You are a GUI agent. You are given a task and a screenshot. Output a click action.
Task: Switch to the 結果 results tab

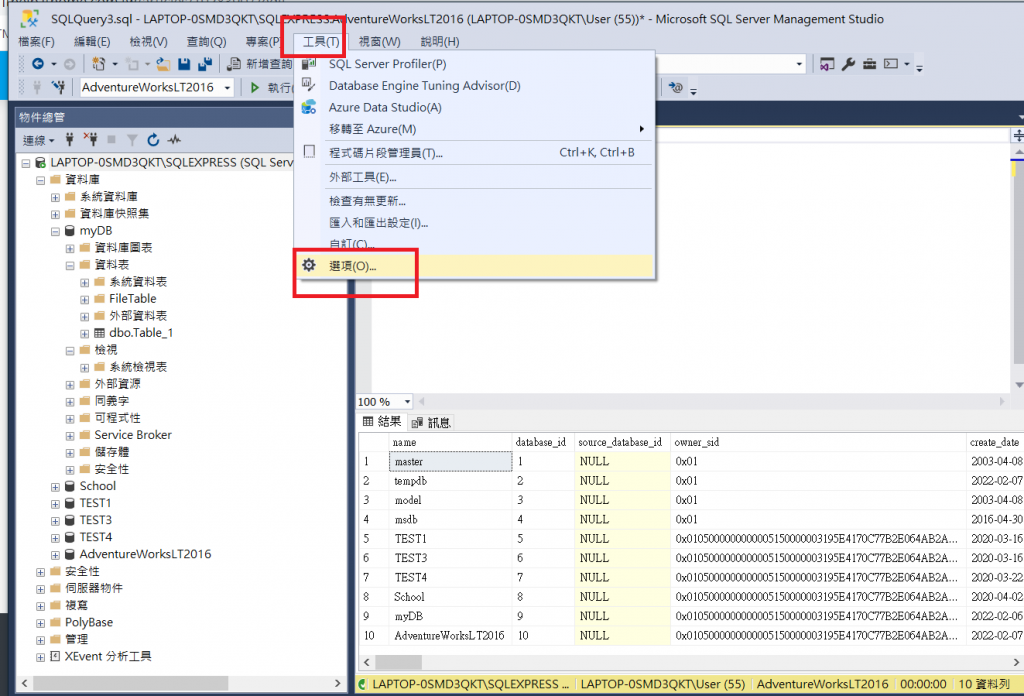click(x=383, y=422)
